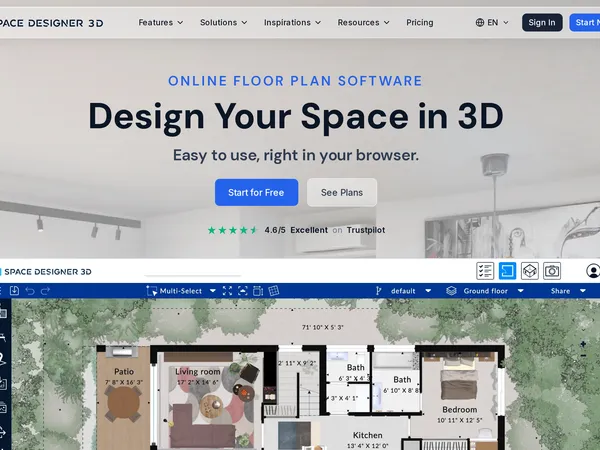Open the Features menu
This screenshot has height=450, width=600.
tap(161, 23)
